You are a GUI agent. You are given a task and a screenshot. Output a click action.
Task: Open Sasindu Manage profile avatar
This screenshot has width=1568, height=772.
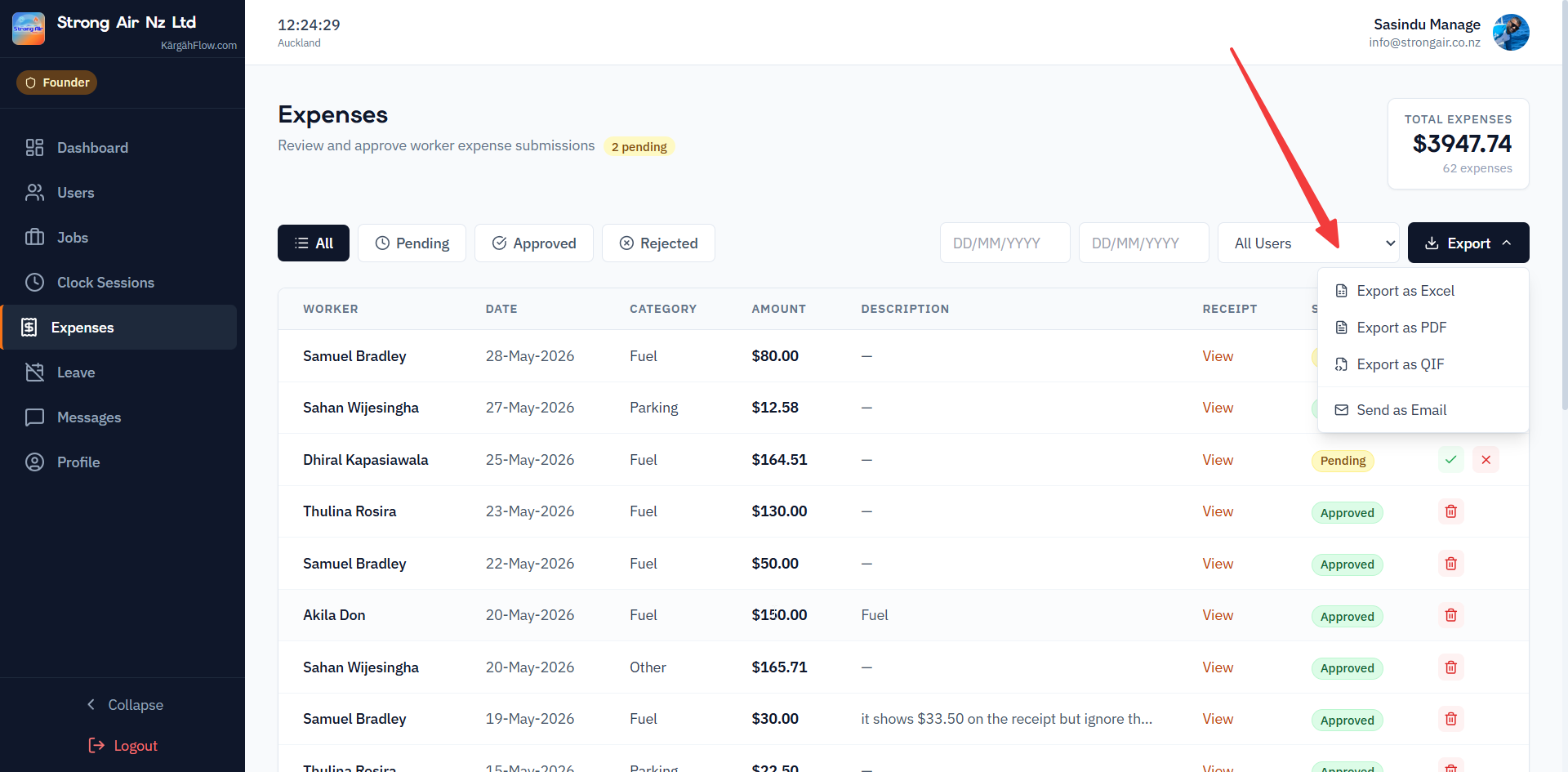[1511, 33]
